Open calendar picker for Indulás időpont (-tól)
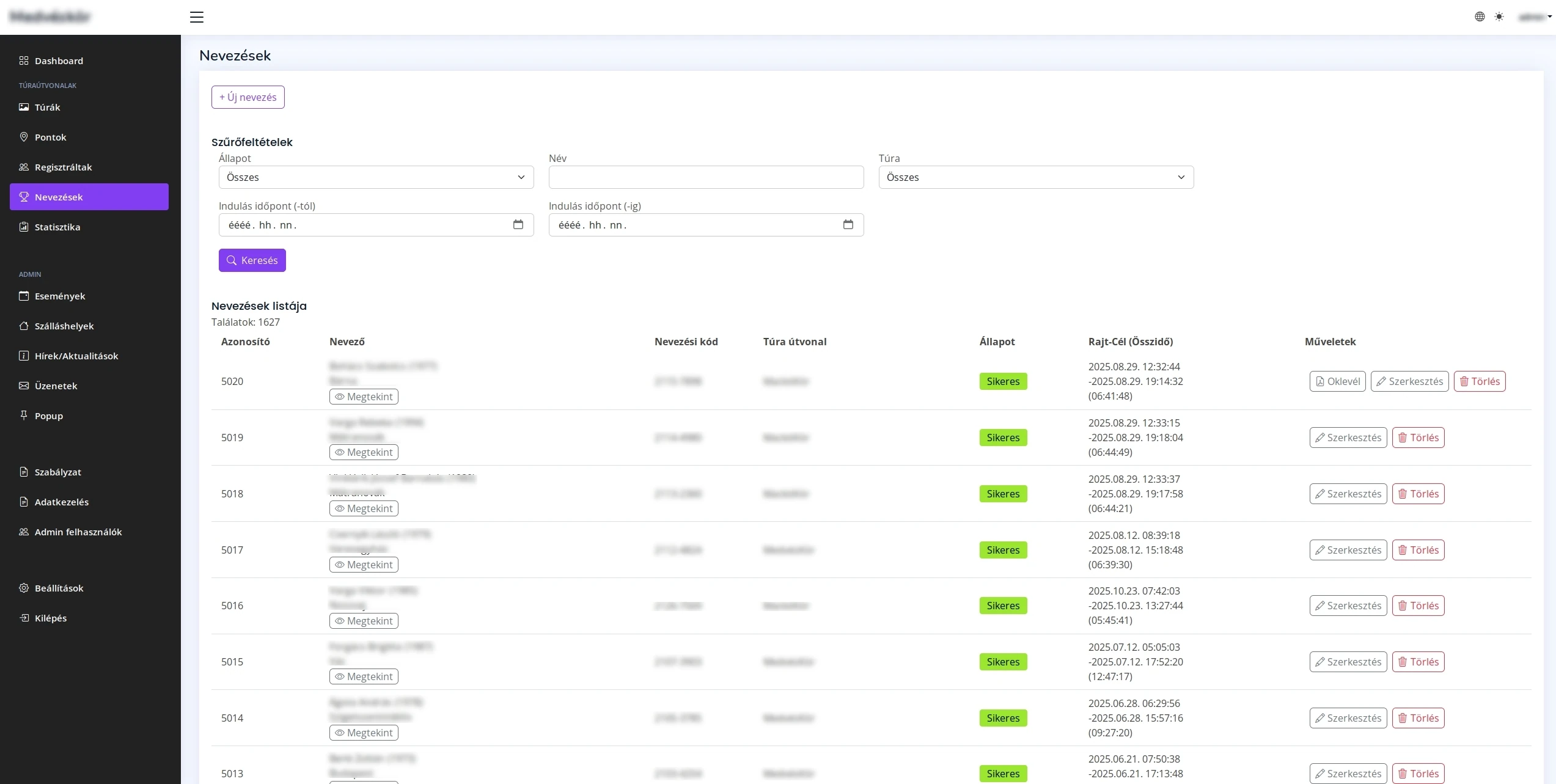The width and height of the screenshot is (1556, 784). pos(518,225)
